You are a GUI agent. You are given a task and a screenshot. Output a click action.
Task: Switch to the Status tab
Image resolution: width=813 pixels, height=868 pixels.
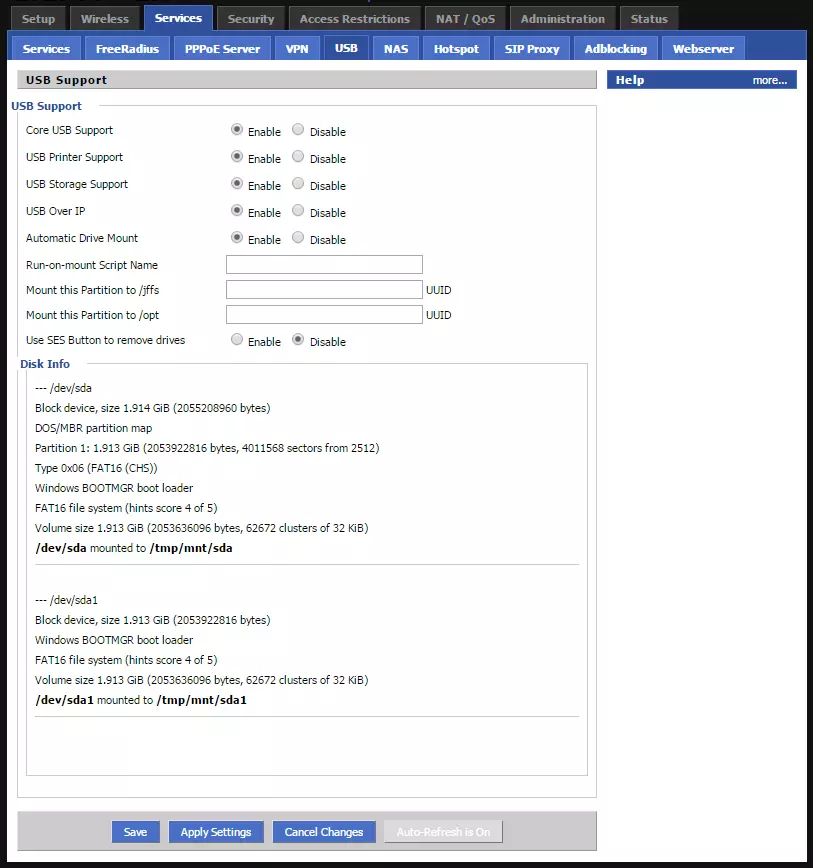(648, 17)
